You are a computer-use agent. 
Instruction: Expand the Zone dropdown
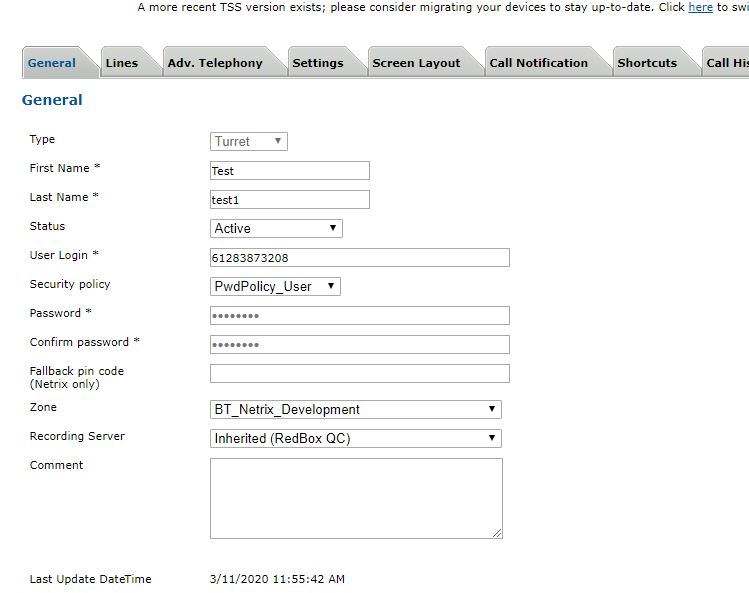pos(356,410)
